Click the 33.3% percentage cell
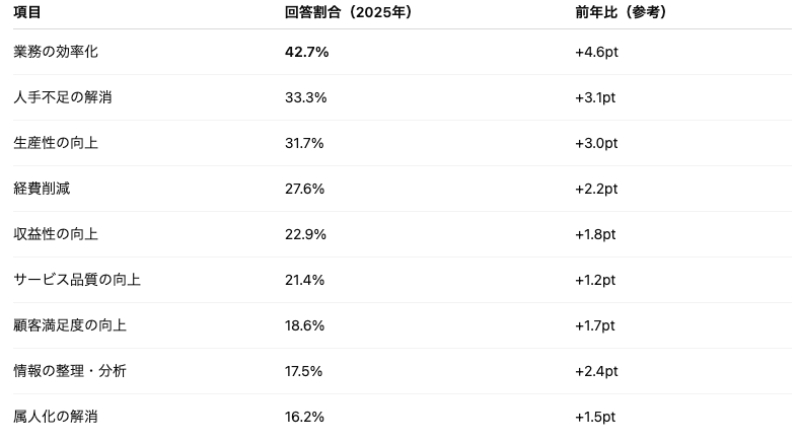Screen dimensions: 800x440 point(305,98)
